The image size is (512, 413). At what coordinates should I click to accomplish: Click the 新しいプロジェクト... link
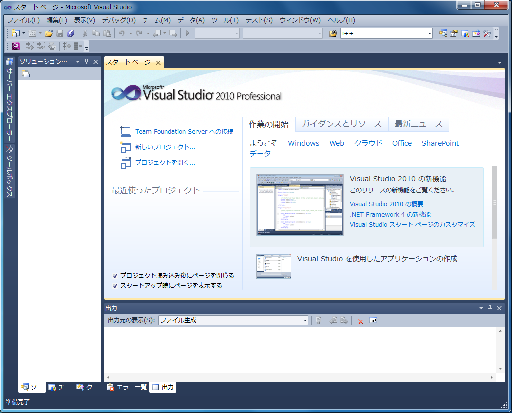click(165, 147)
